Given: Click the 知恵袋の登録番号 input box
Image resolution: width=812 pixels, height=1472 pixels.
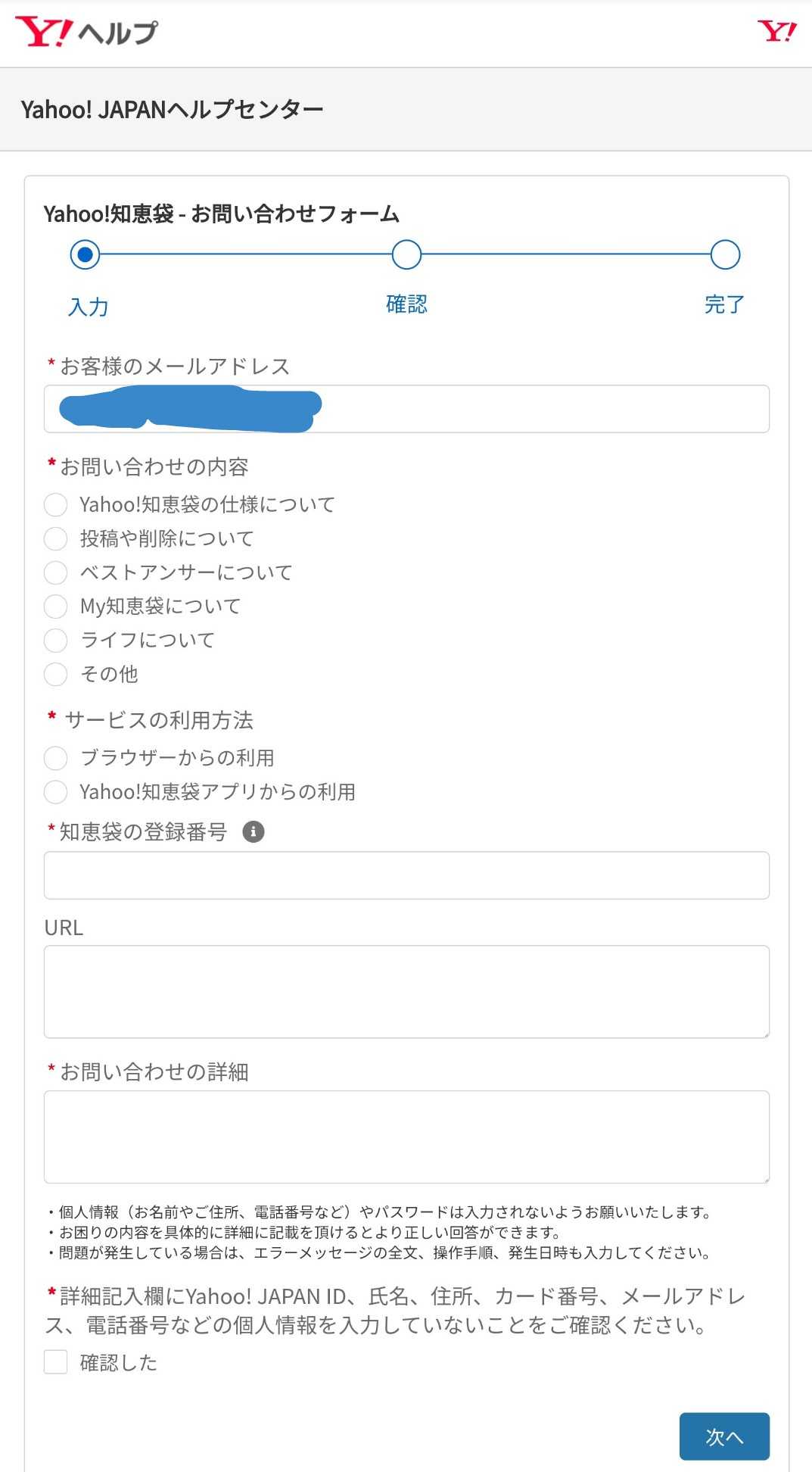Looking at the screenshot, I should click(x=406, y=875).
